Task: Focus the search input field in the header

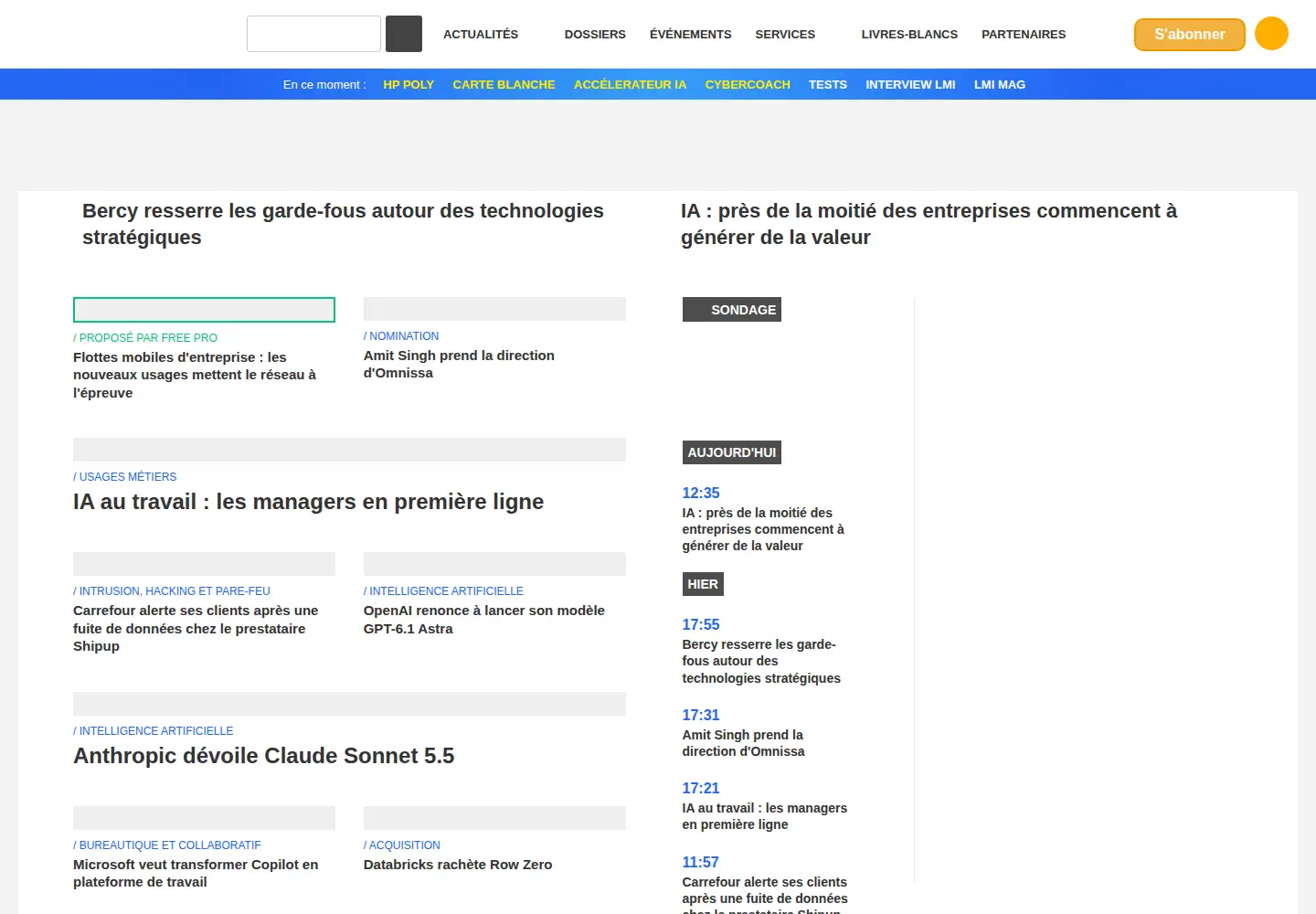Action: pos(313,34)
